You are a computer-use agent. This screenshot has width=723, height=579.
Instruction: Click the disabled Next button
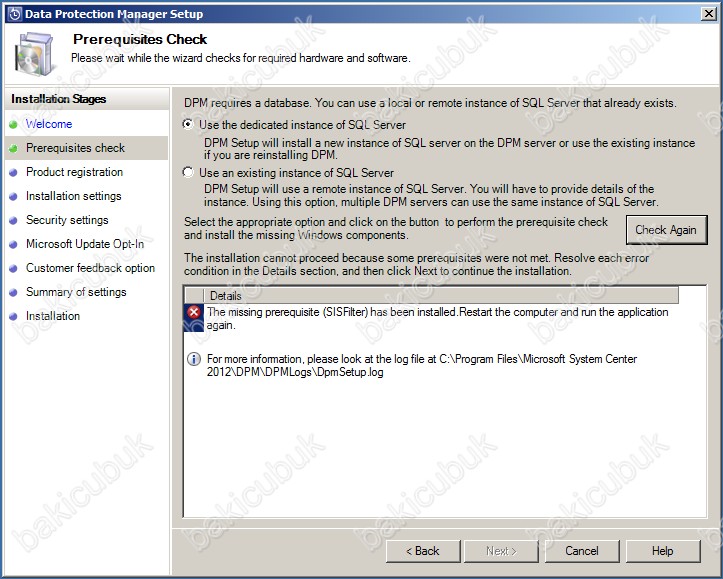501,551
